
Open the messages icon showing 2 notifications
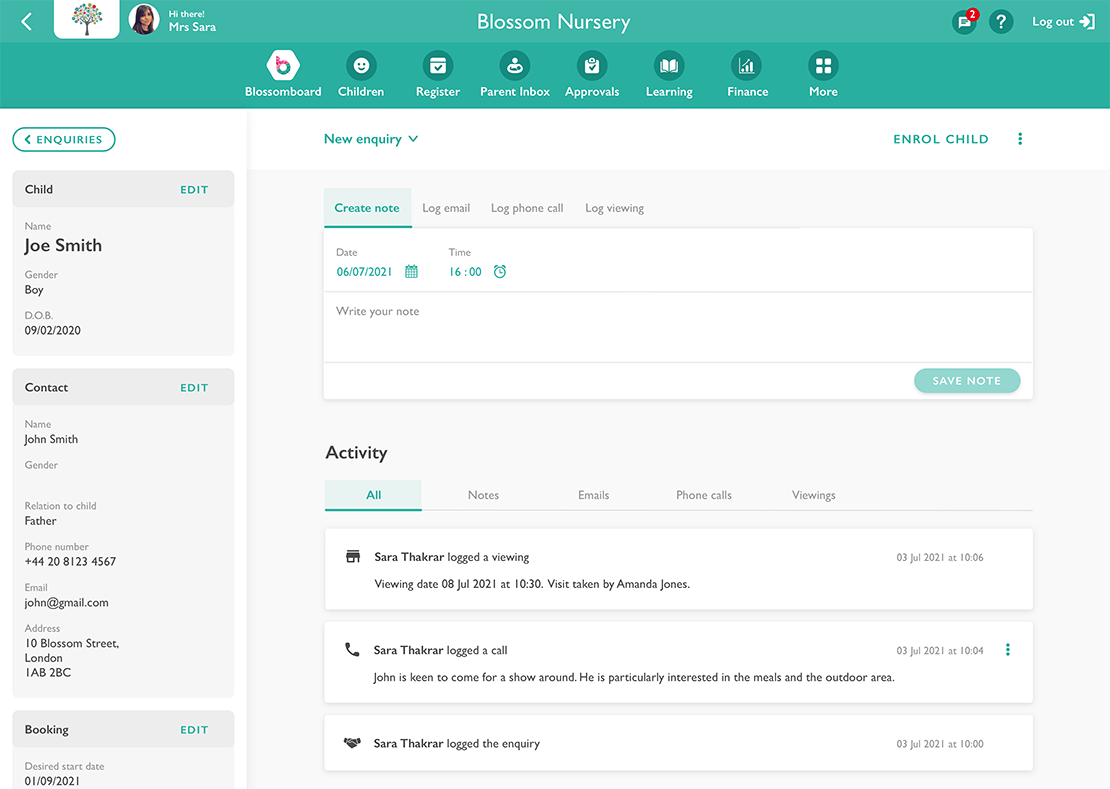tap(963, 21)
